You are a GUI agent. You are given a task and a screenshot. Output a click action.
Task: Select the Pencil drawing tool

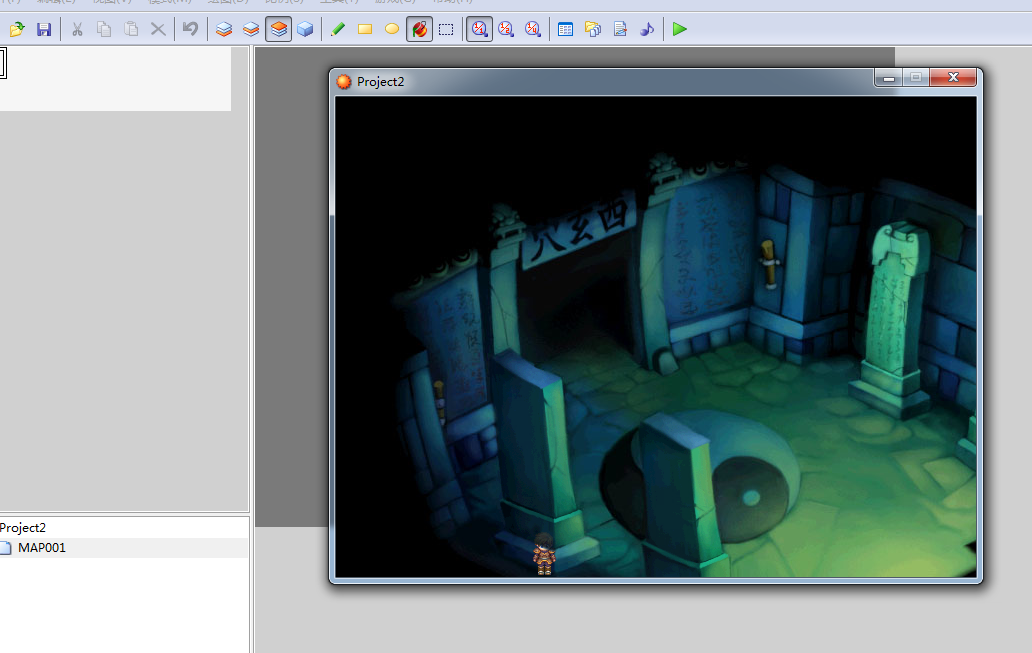pyautogui.click(x=338, y=29)
